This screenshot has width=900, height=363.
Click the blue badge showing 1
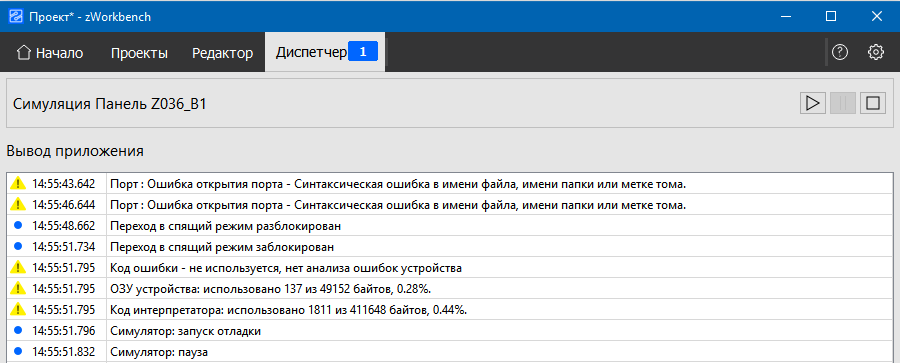tap(363, 52)
